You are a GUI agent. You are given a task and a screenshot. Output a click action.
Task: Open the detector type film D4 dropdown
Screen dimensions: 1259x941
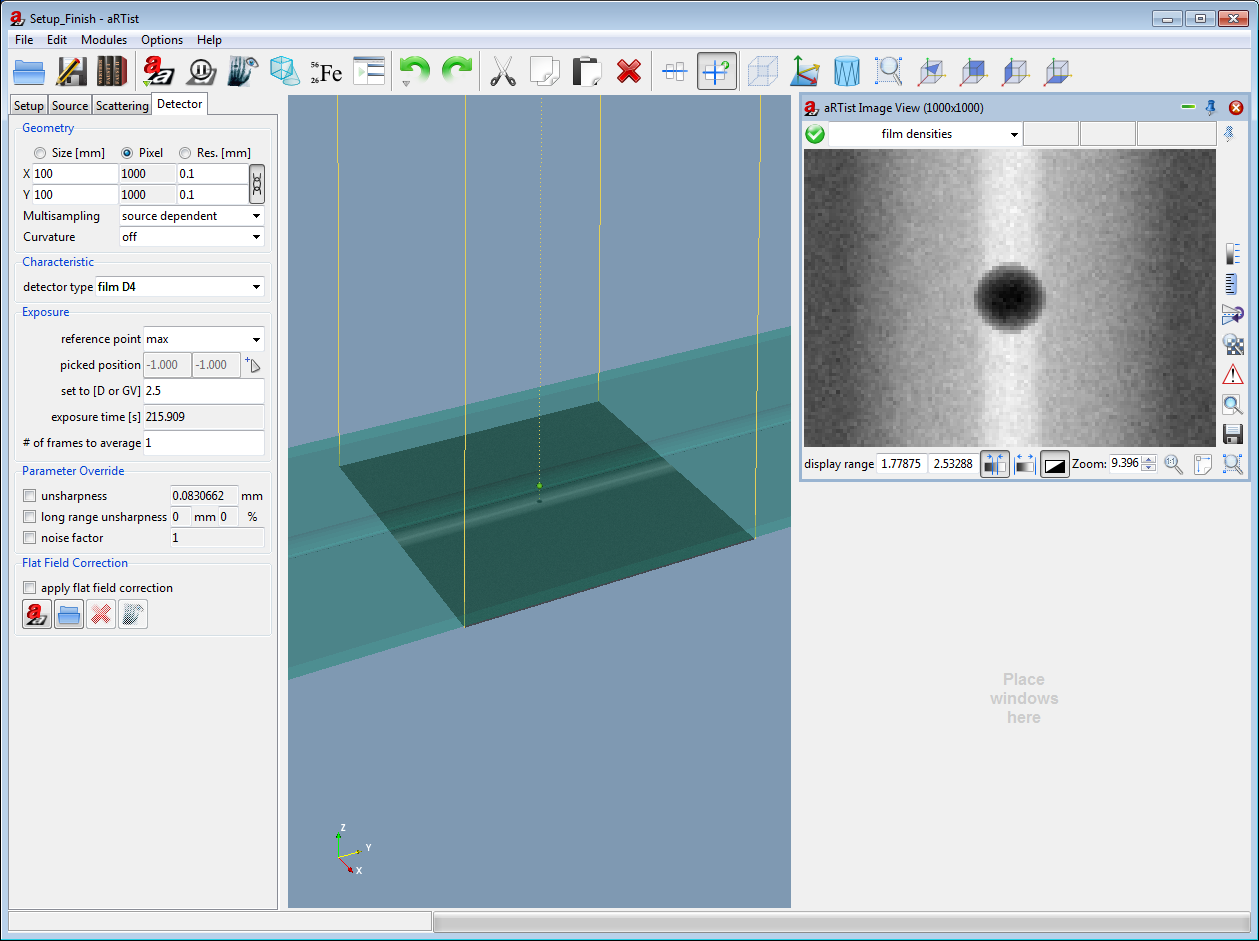click(180, 287)
